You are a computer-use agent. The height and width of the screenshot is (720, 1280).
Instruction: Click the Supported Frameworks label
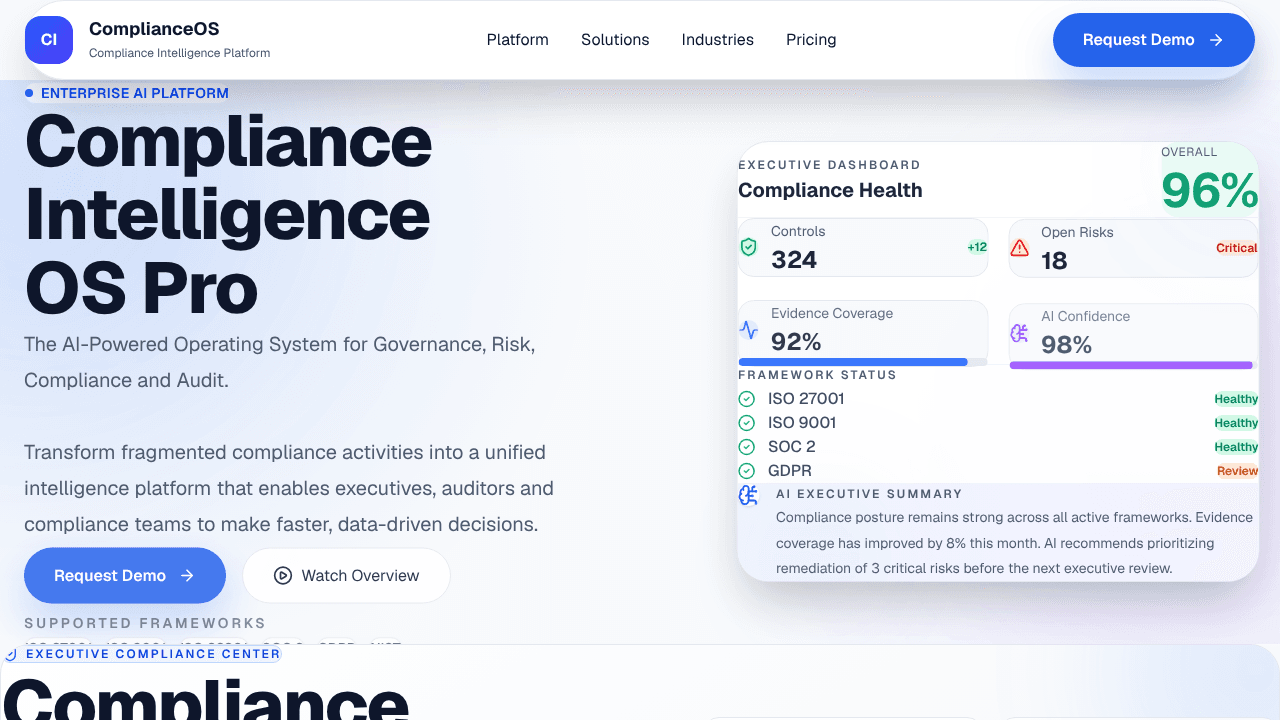145,623
